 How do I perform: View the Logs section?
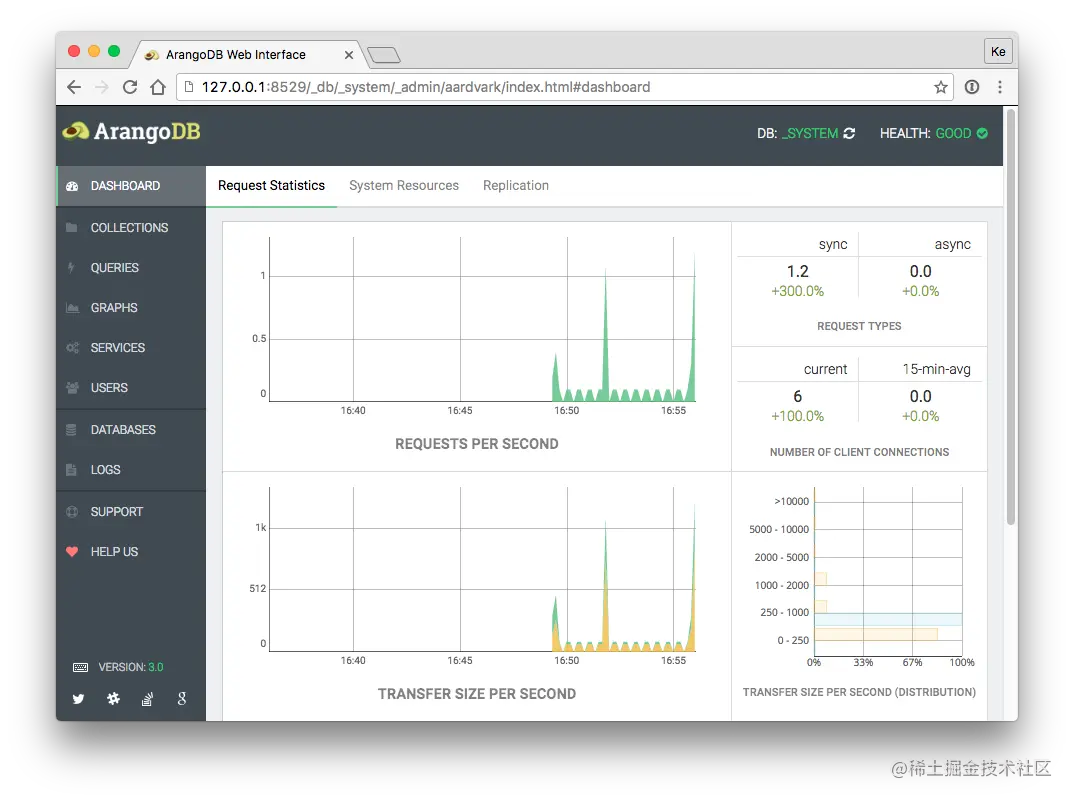[x=131, y=469]
